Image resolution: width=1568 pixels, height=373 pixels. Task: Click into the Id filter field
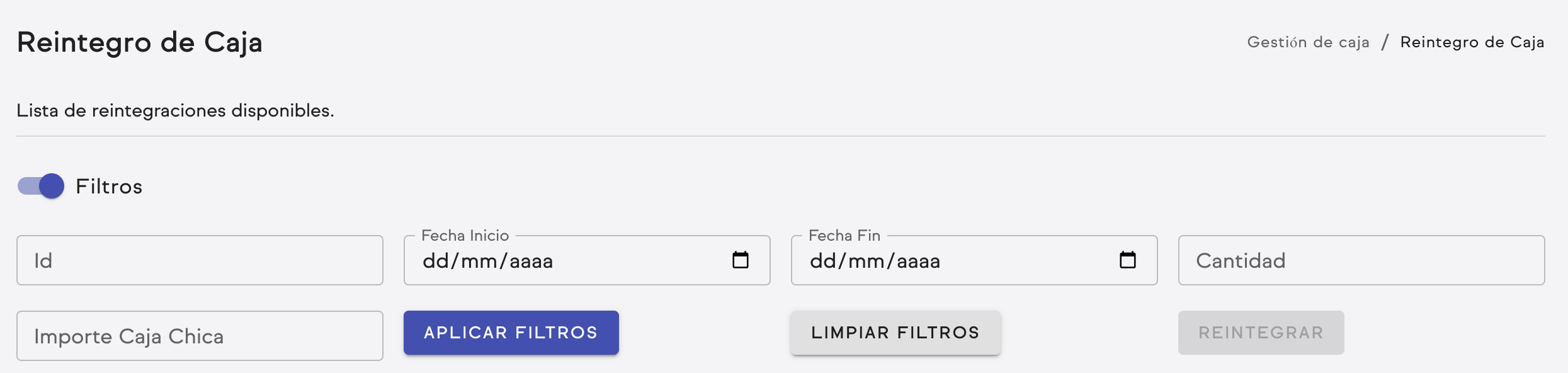click(200, 260)
